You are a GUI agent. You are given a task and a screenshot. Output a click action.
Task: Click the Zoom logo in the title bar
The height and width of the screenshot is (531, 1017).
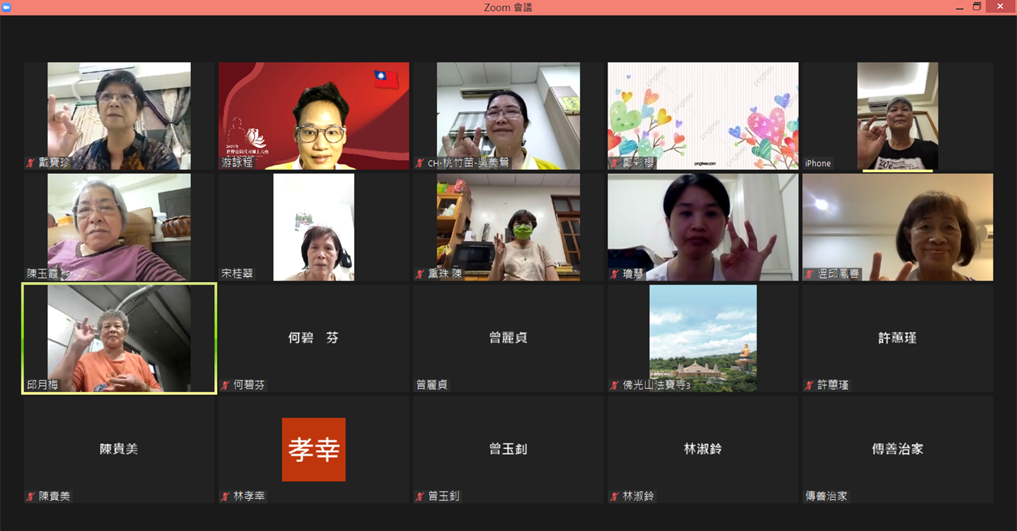(7, 7)
